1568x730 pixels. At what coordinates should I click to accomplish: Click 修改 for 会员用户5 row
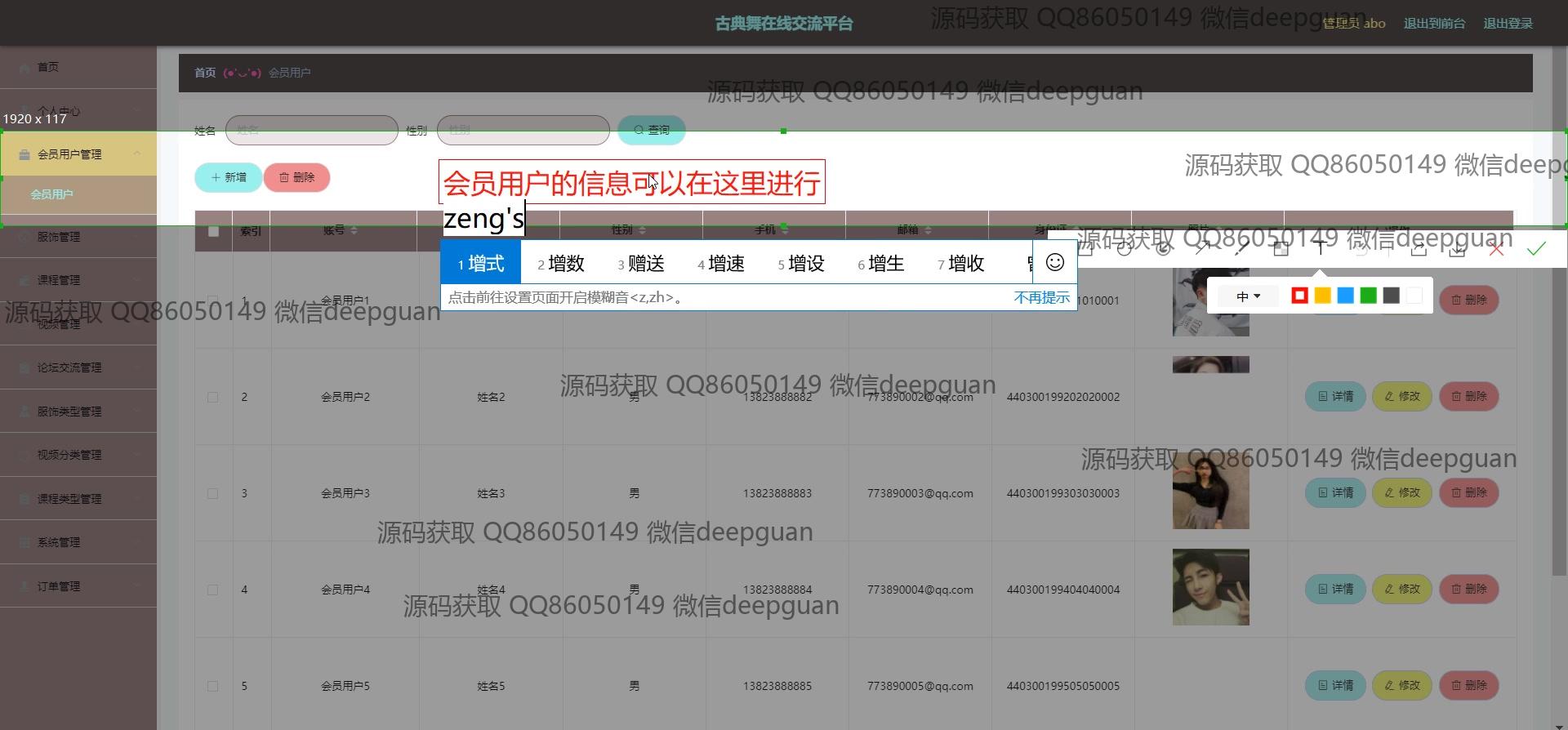click(x=1402, y=685)
